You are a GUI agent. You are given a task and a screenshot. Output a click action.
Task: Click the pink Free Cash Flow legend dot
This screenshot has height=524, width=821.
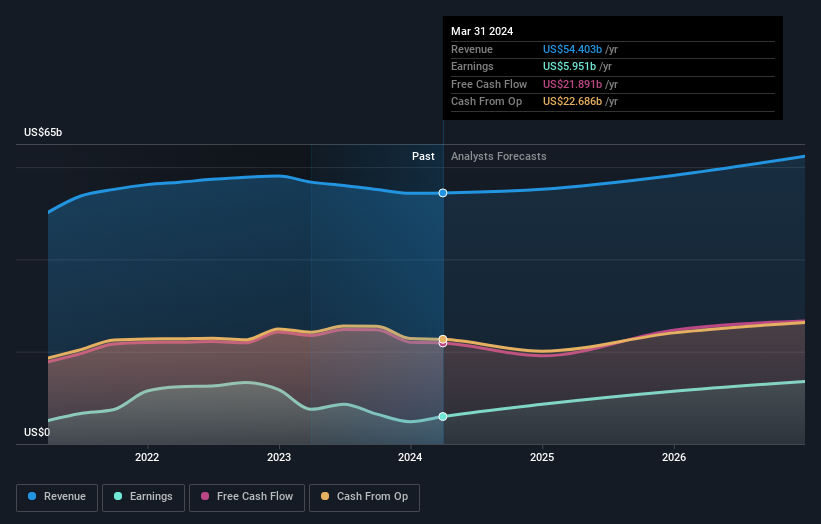coord(205,496)
